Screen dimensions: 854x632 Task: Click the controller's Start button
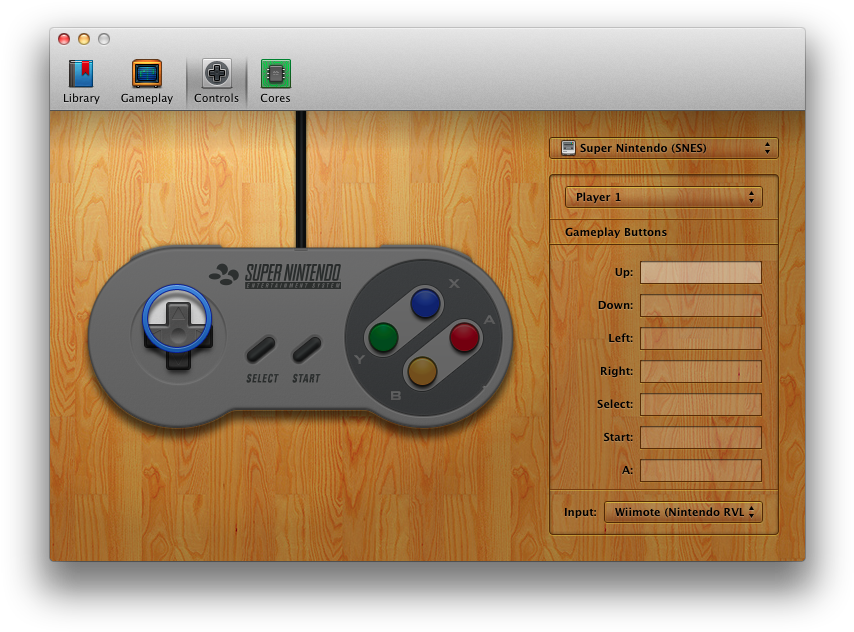point(307,350)
